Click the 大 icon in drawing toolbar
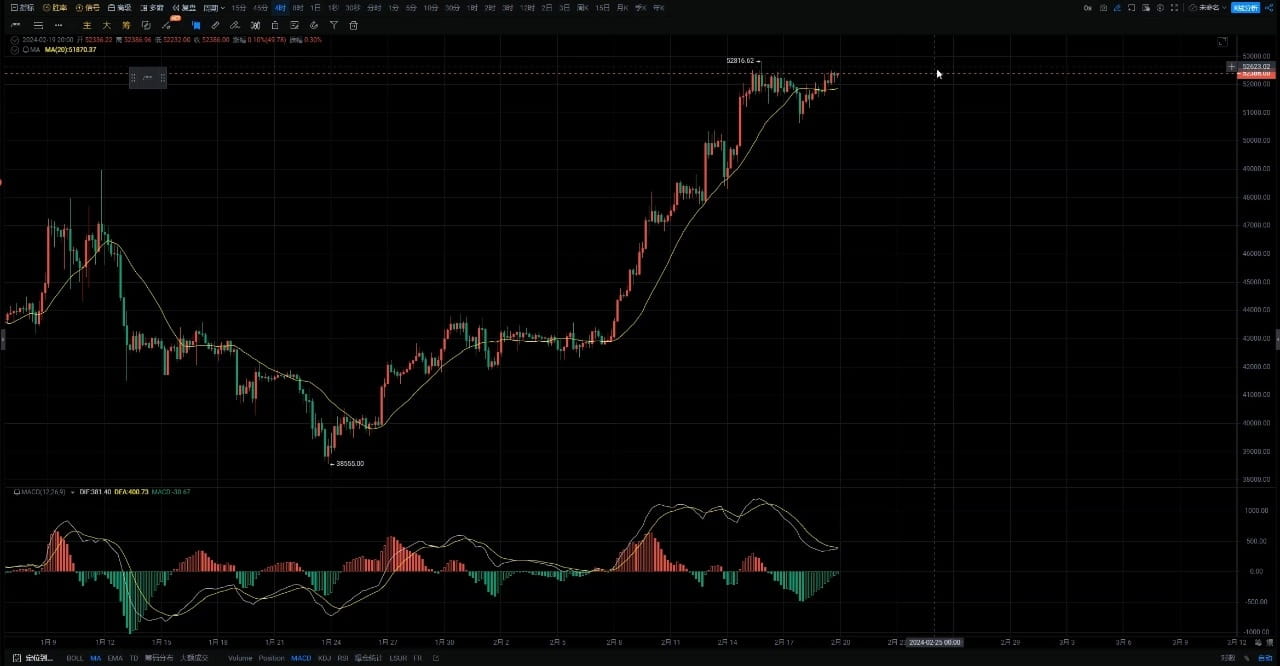Screen dimensions: 1280x666 [107, 25]
